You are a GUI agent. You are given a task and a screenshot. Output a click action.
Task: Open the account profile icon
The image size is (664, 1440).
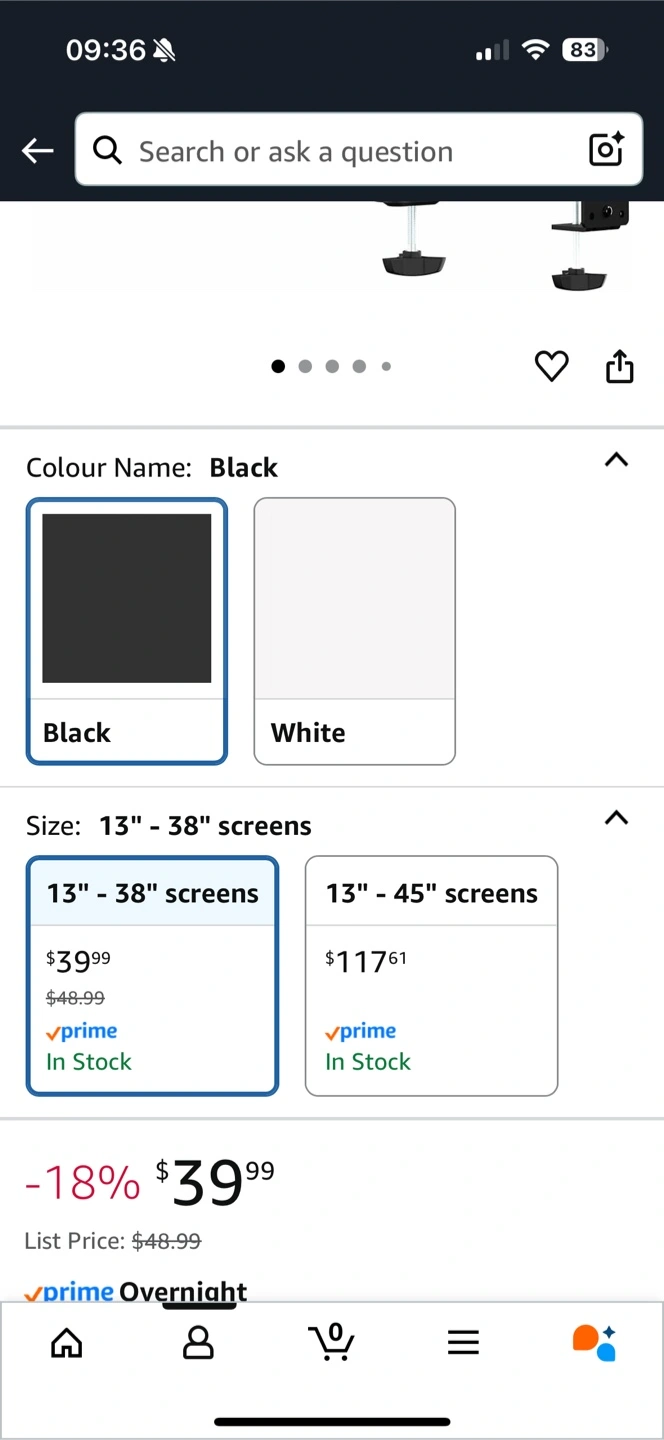pos(198,1343)
